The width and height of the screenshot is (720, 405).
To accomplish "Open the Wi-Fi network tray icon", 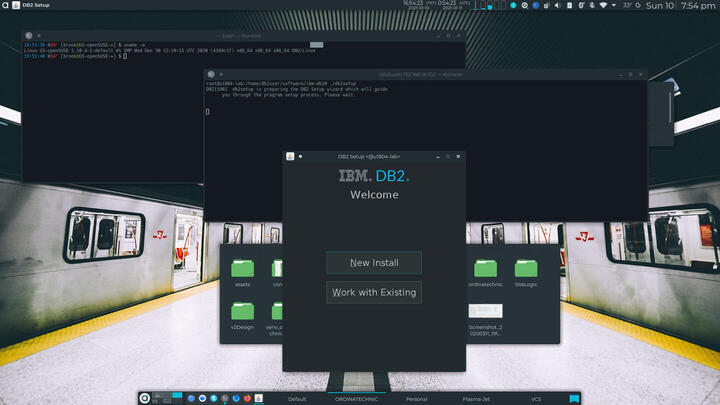I will coord(603,6).
